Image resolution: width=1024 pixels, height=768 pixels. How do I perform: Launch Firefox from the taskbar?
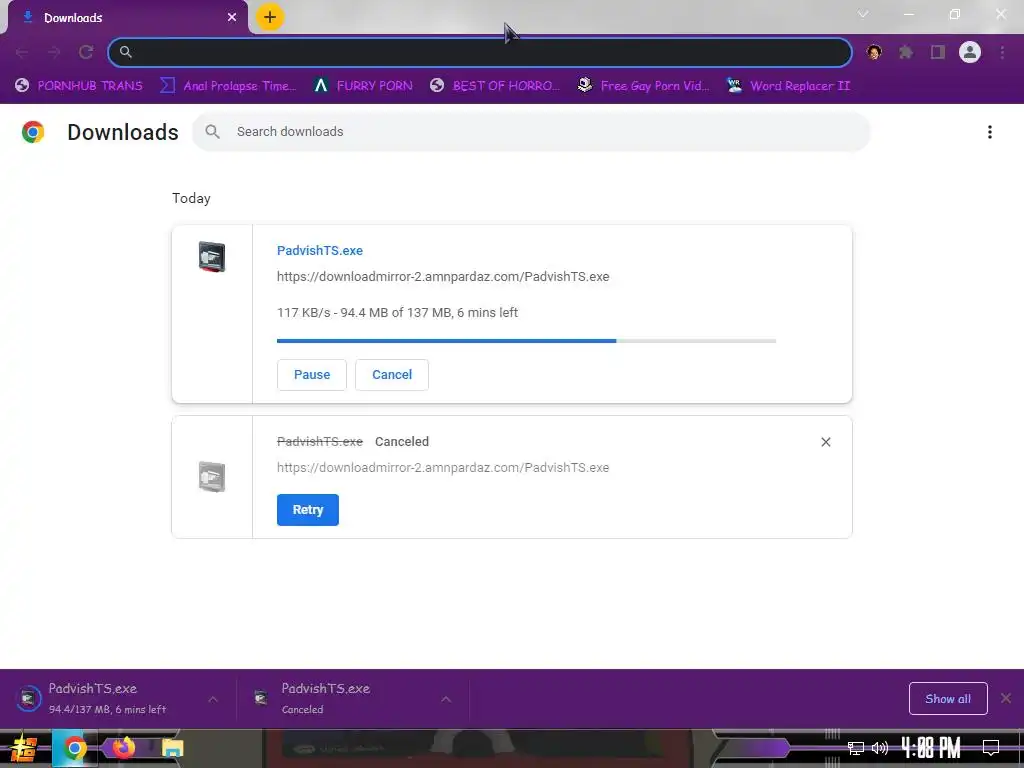pos(123,748)
